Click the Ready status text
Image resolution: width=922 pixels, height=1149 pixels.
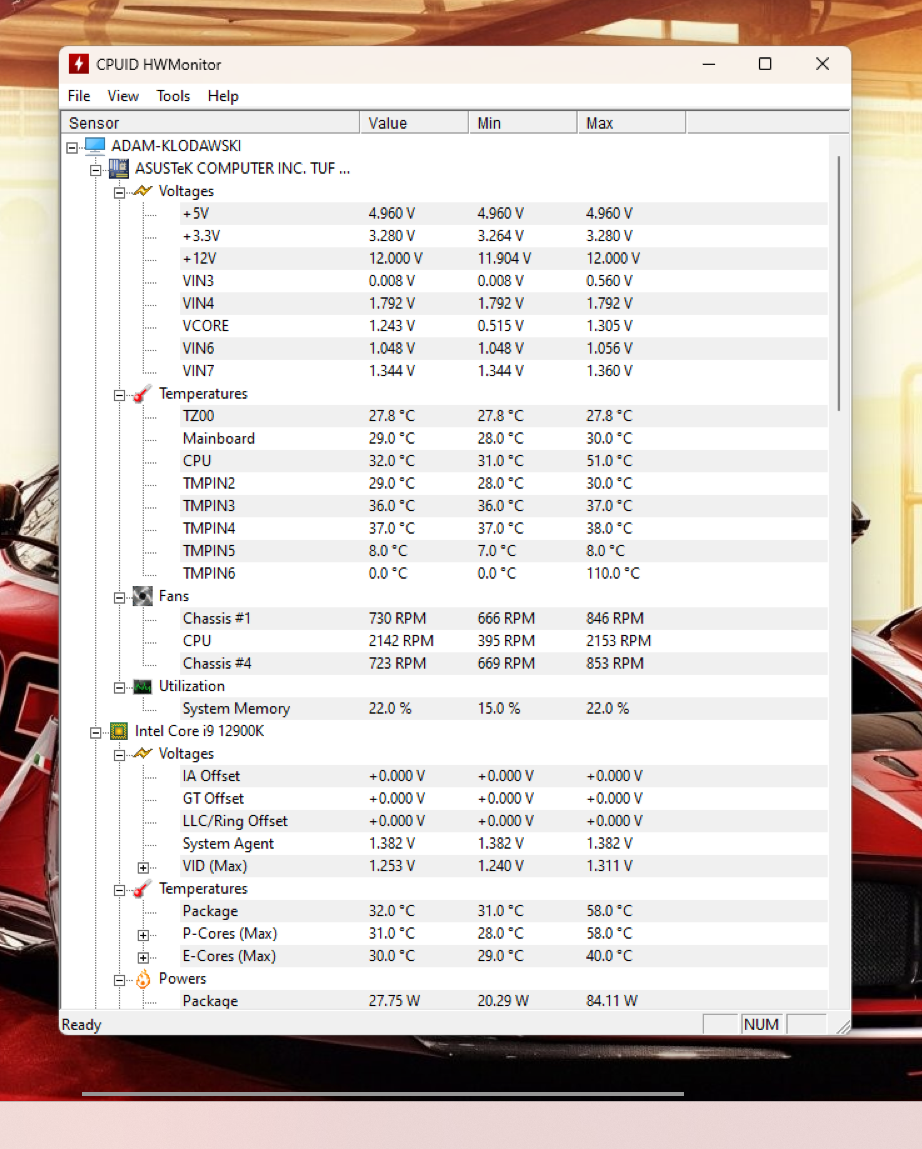(81, 1025)
